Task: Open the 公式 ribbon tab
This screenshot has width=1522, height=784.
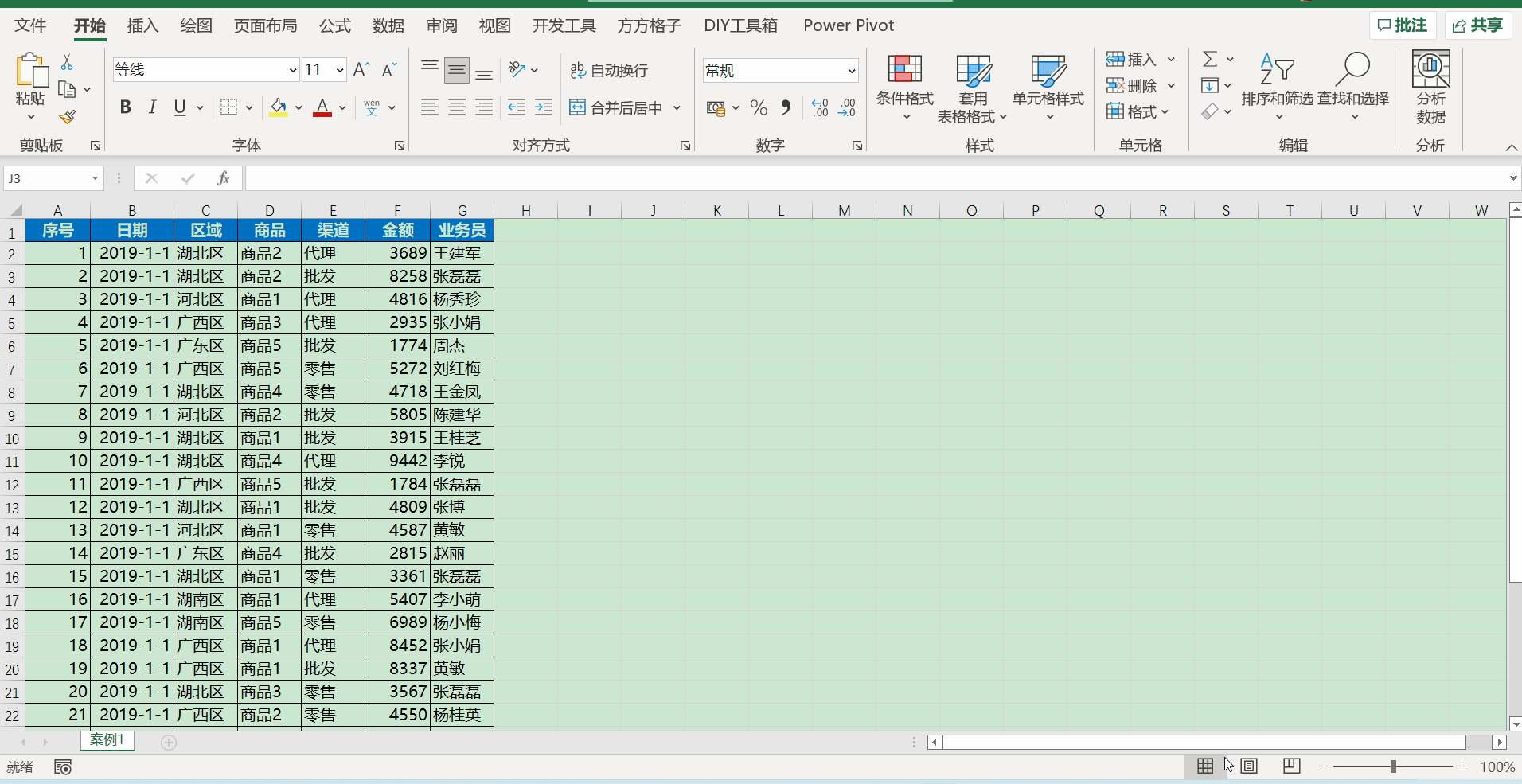Action: pos(335,25)
